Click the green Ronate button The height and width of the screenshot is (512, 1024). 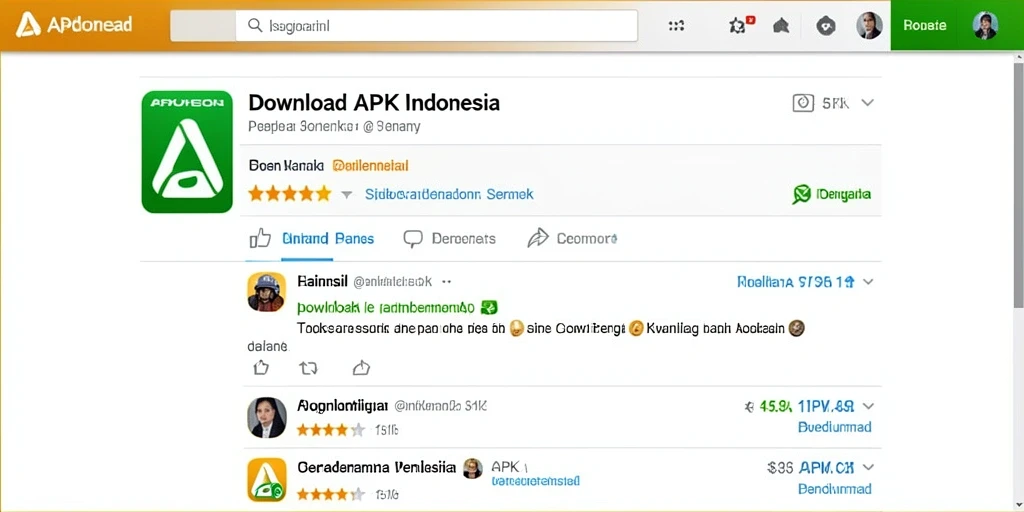coord(925,25)
